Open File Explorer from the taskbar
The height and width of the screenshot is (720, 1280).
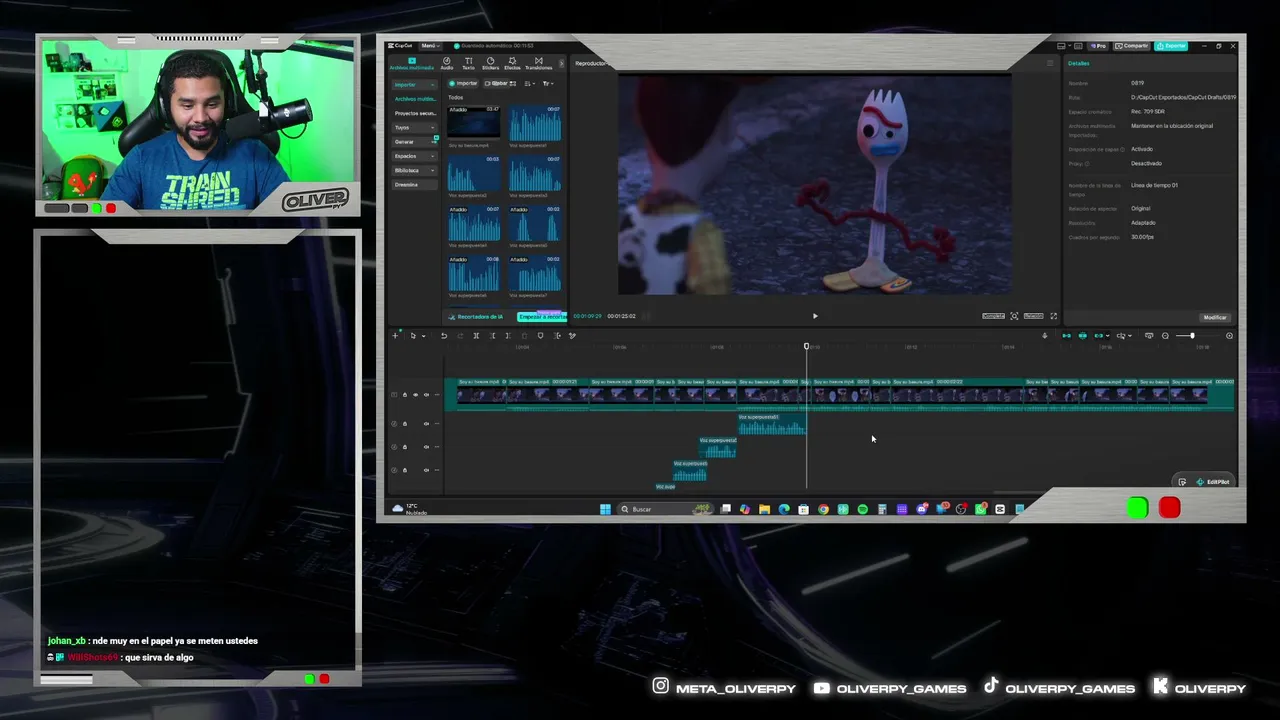[764, 509]
